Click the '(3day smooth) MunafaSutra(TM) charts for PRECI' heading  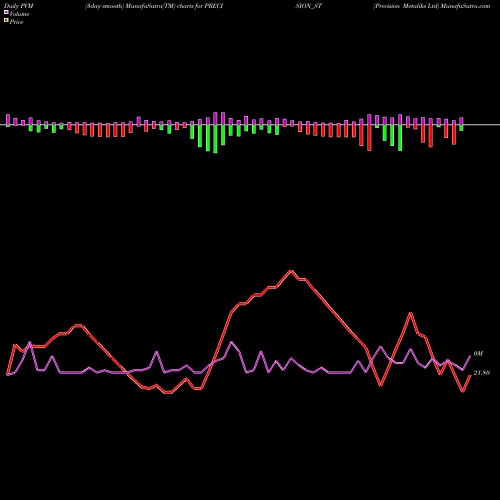154,6
